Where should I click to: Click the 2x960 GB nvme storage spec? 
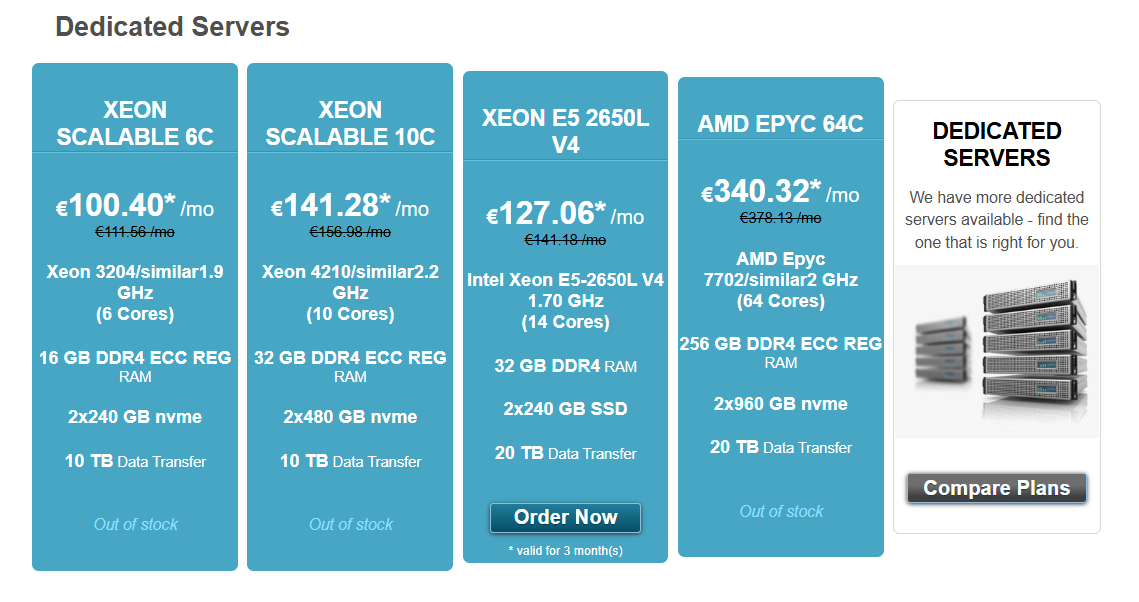(780, 404)
